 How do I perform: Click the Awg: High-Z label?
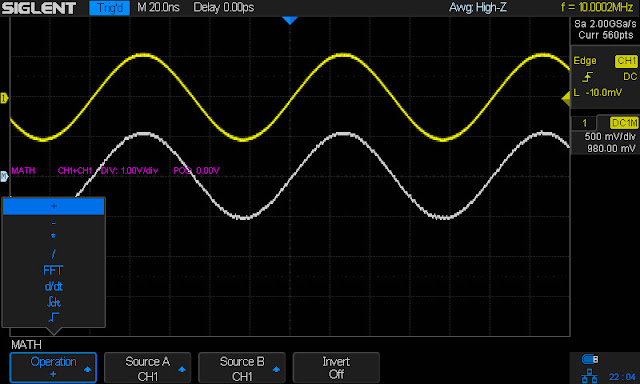pyautogui.click(x=478, y=7)
